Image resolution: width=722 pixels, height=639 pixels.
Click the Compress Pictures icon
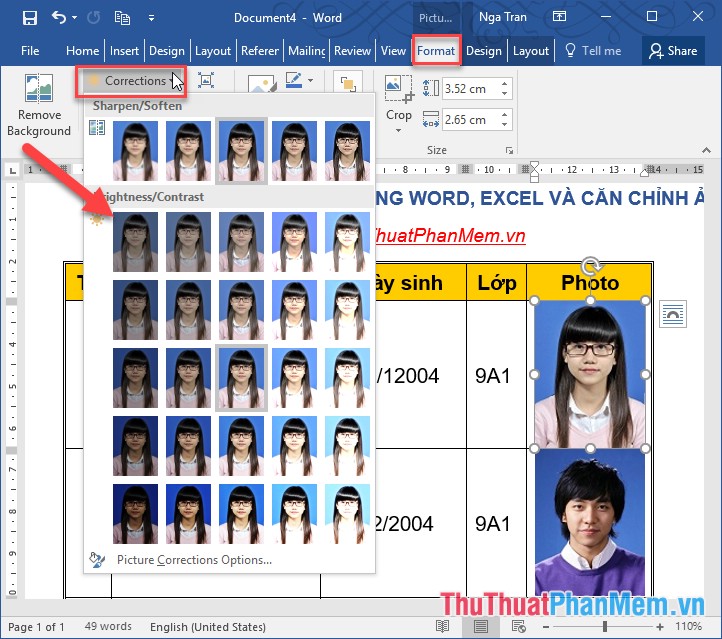pyautogui.click(x=206, y=80)
